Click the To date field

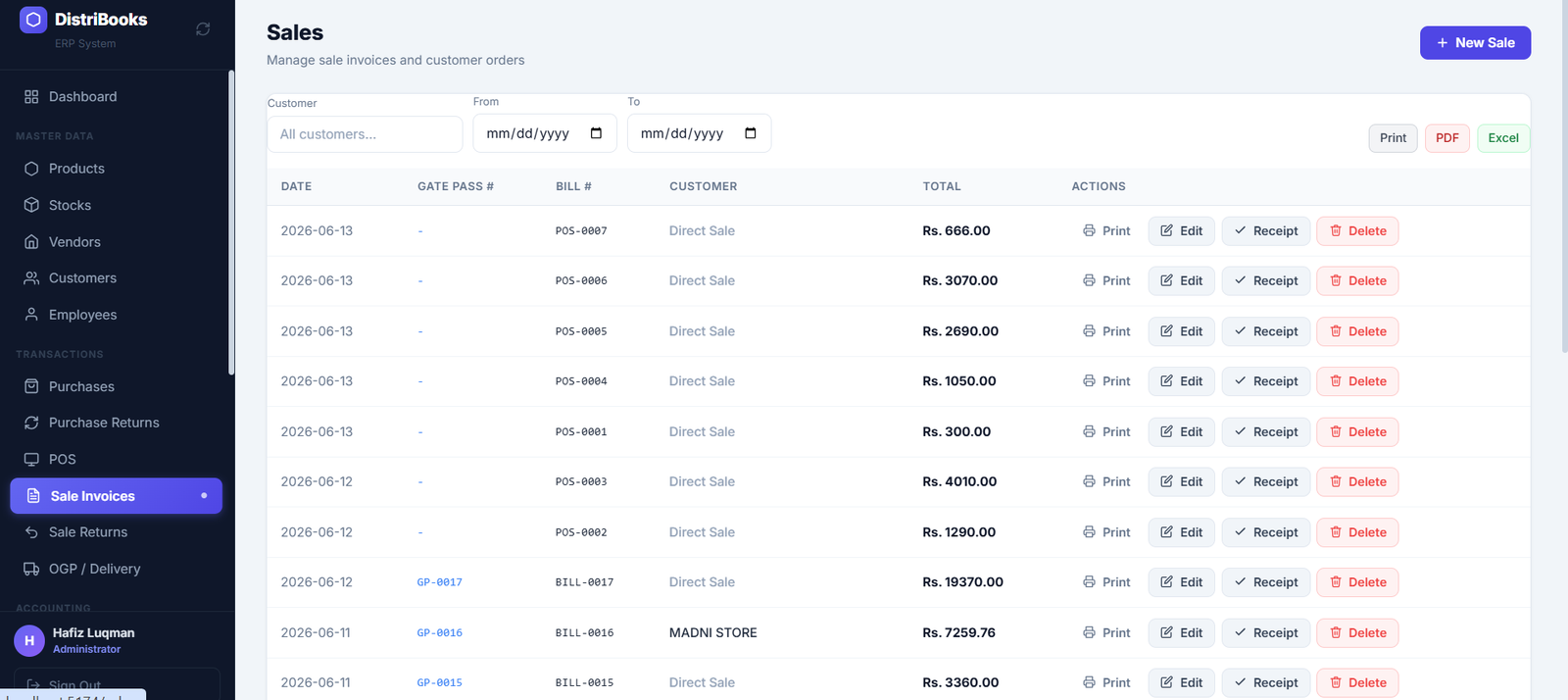[x=699, y=133]
